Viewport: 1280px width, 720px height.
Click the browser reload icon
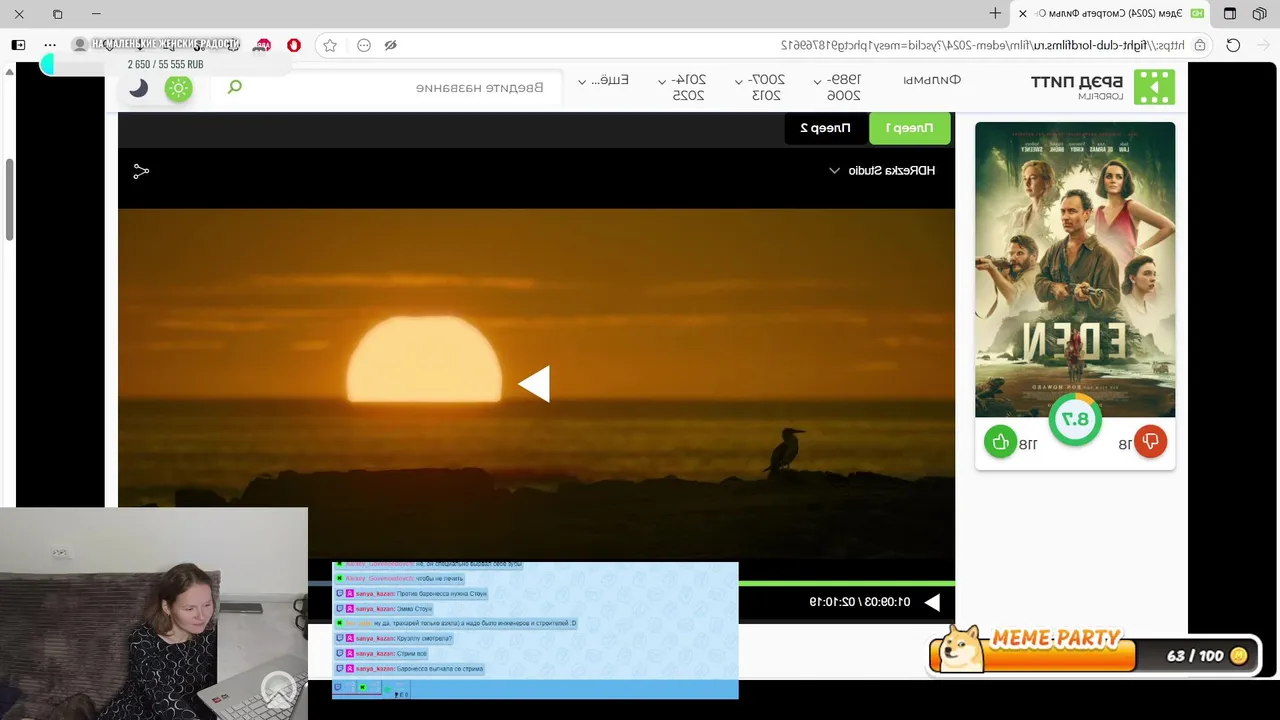(1233, 45)
